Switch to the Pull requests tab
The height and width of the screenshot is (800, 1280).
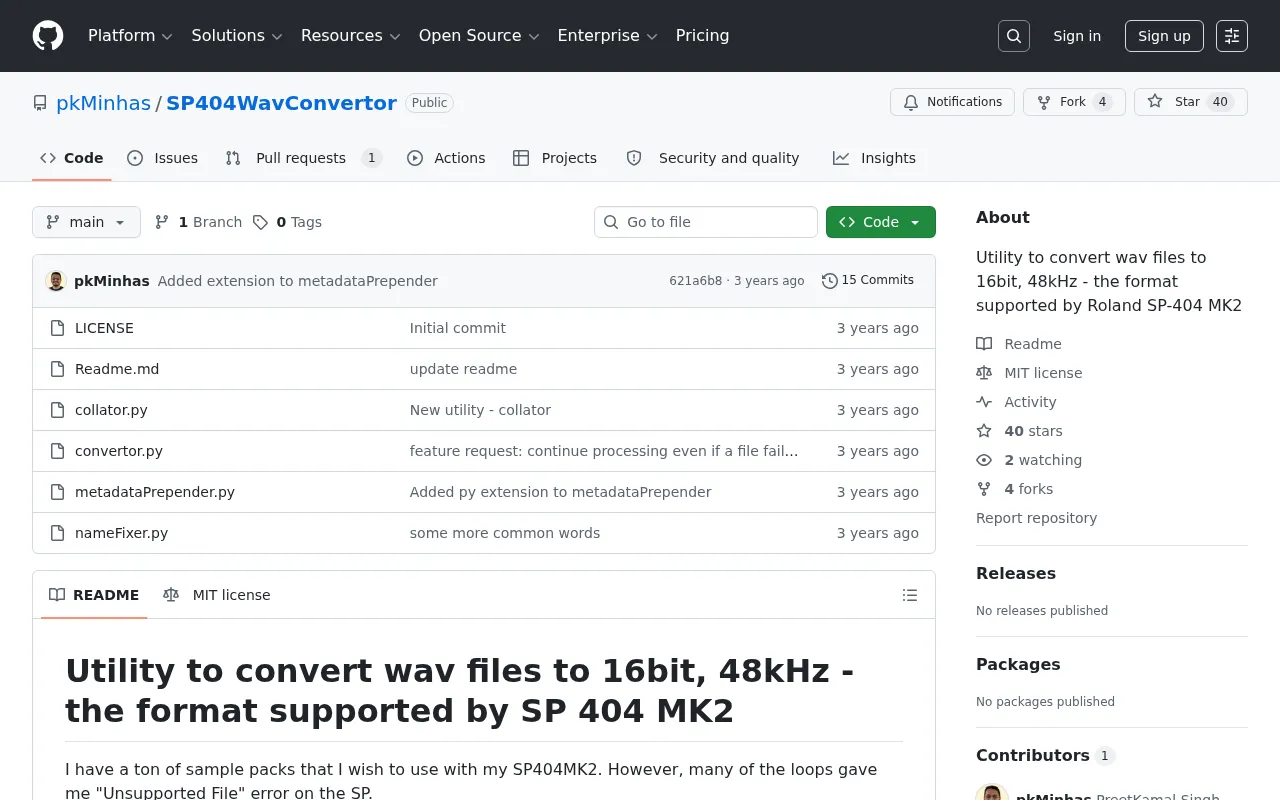303,158
